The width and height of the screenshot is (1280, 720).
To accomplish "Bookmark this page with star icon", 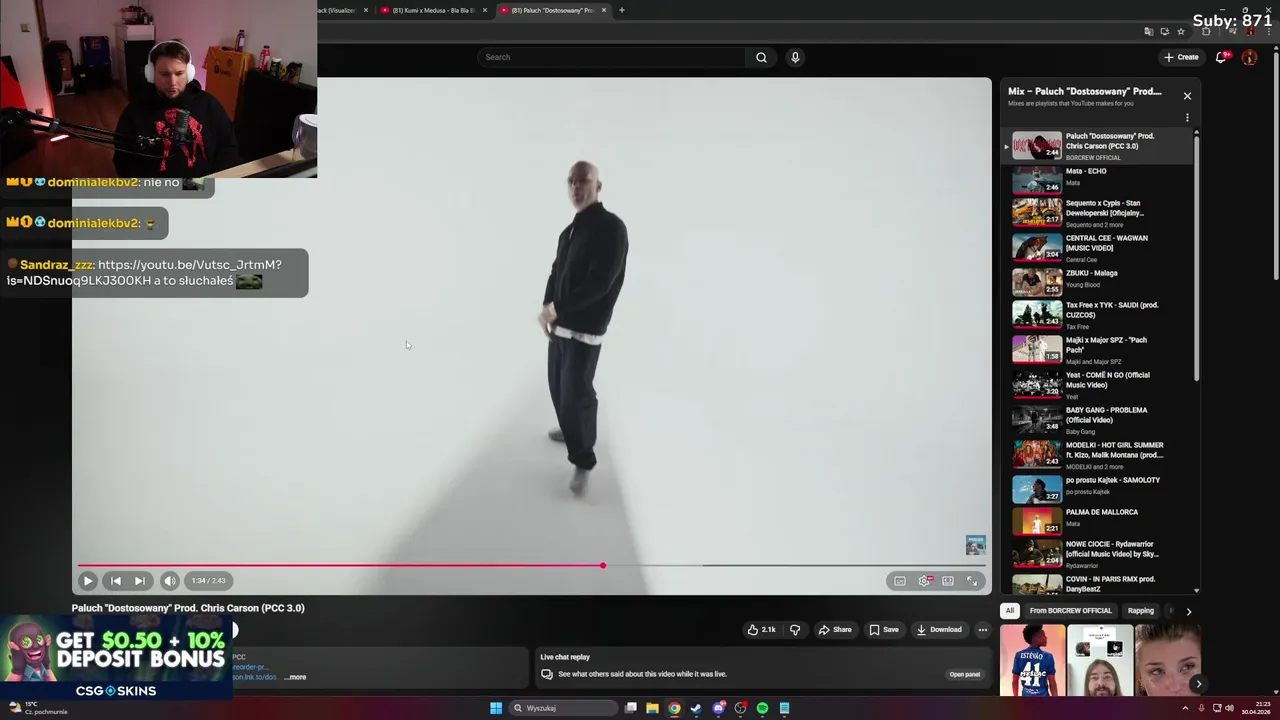I will pyautogui.click(x=1181, y=32).
